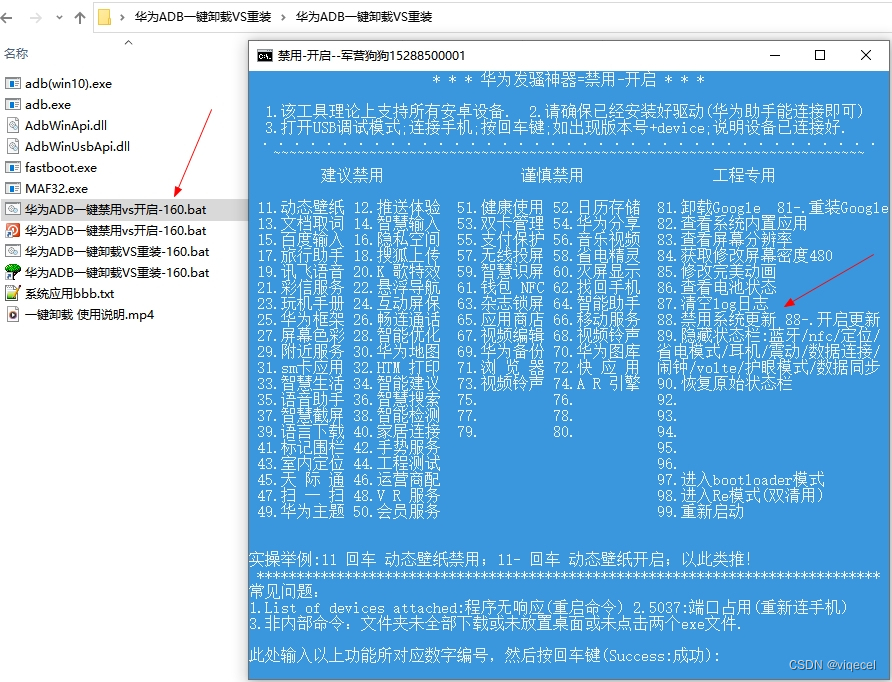Expand the chevron between the two breadcrumb folders

283,18
